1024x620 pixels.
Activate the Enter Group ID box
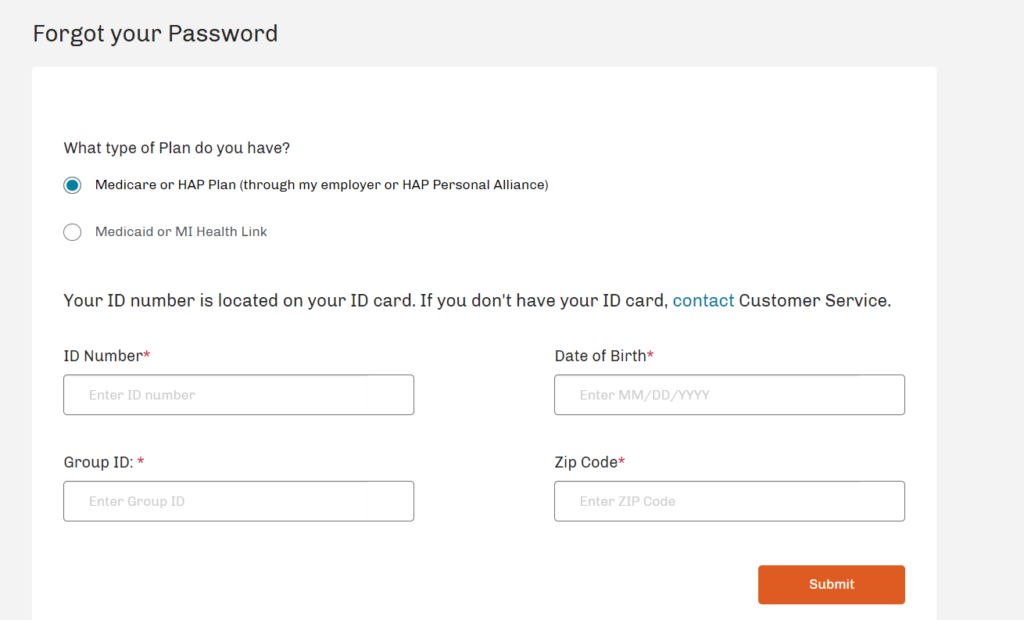click(x=238, y=501)
